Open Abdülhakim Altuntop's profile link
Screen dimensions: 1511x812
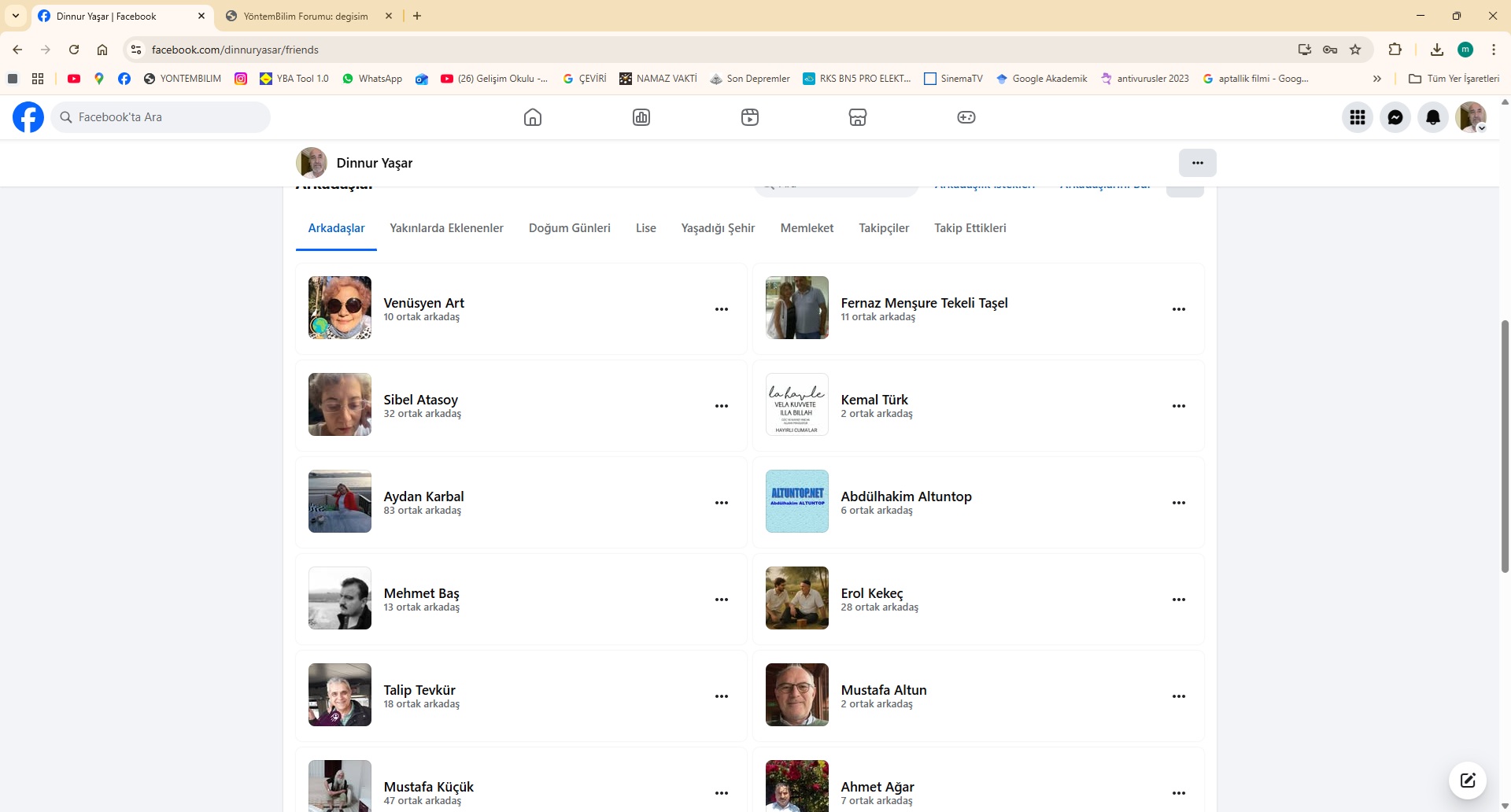(x=906, y=496)
